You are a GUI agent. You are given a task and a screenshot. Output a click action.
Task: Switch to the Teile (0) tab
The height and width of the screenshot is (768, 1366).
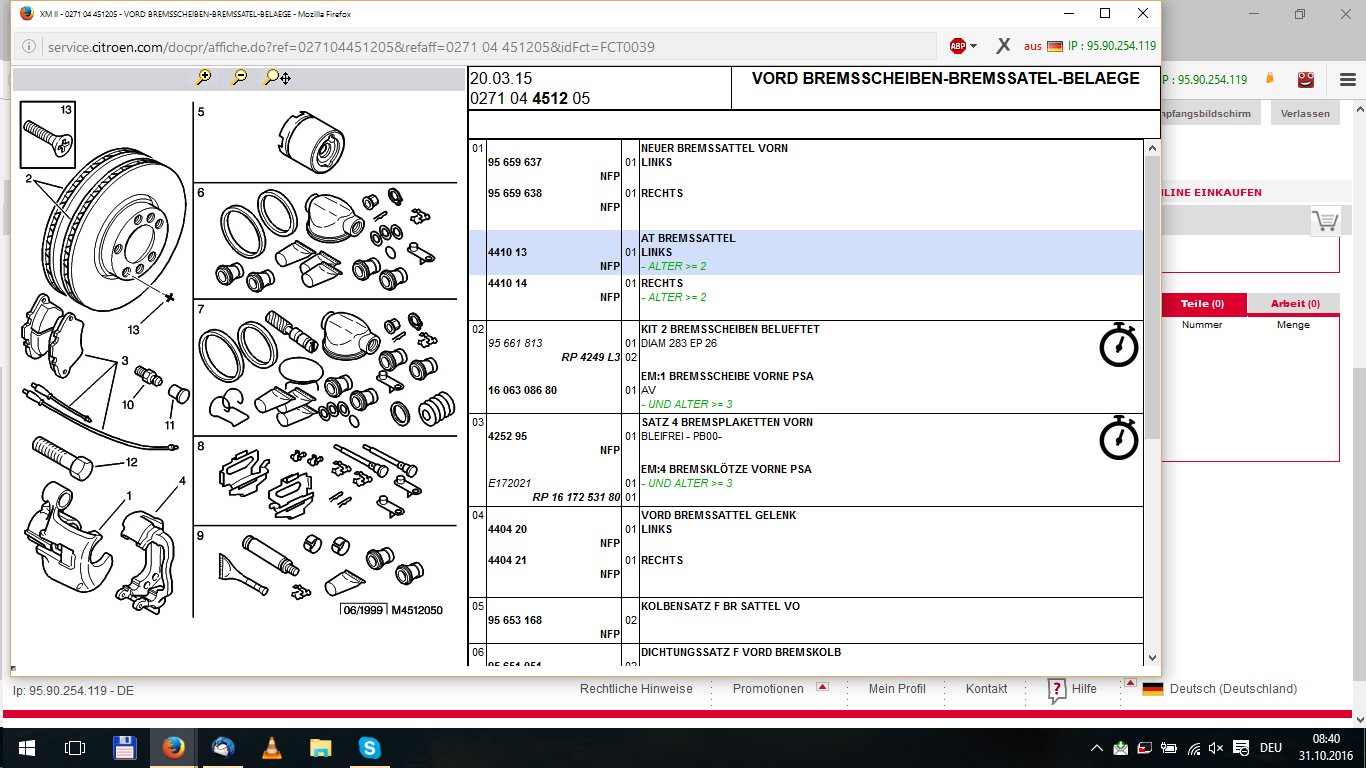[x=1203, y=304]
